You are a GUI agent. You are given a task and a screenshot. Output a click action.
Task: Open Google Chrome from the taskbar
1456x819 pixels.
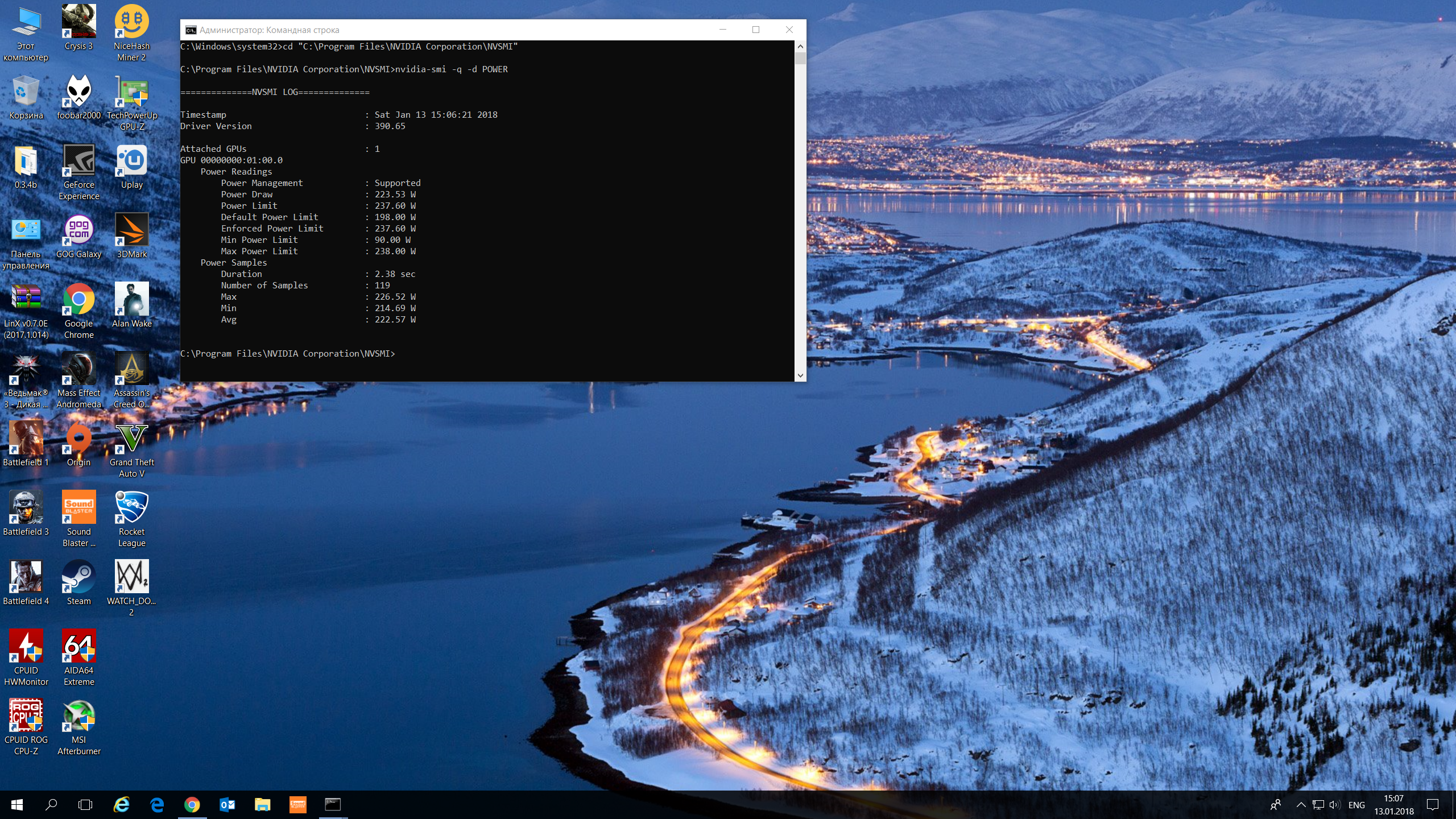pyautogui.click(x=192, y=804)
